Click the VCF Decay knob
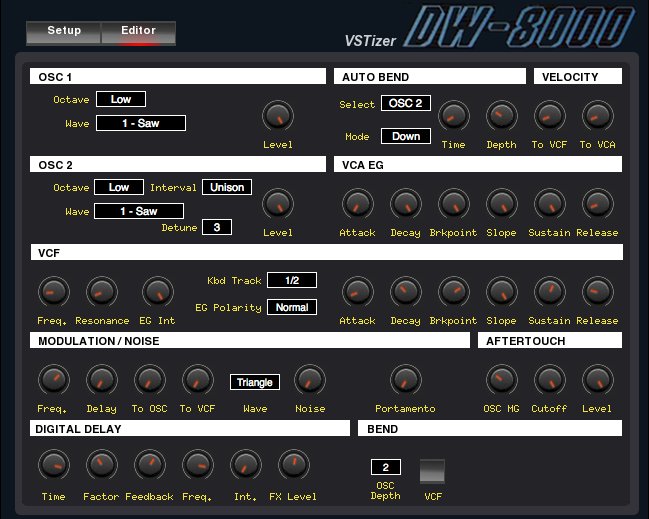 406,292
